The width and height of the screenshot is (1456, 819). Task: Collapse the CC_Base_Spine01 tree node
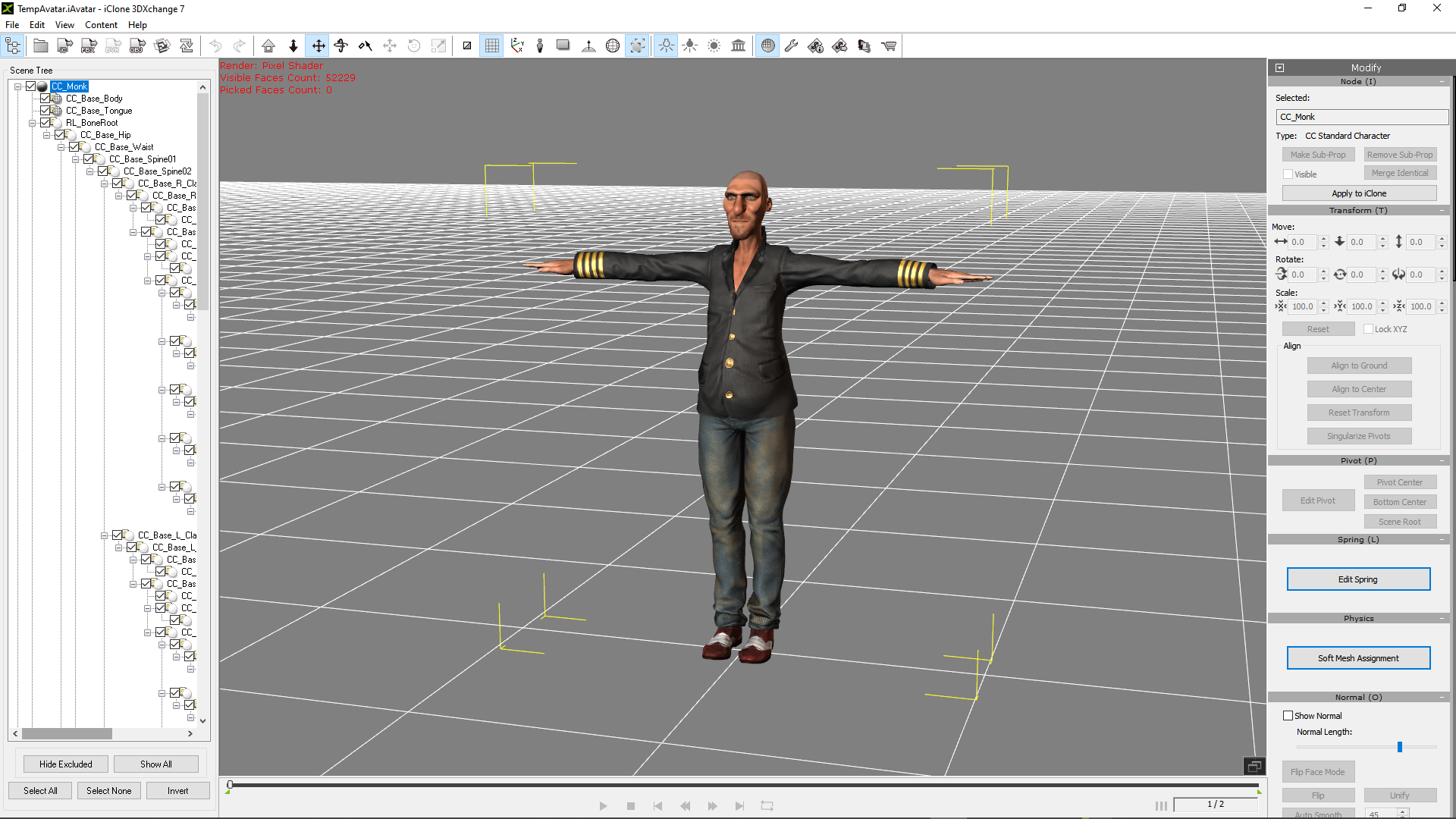[x=75, y=159]
